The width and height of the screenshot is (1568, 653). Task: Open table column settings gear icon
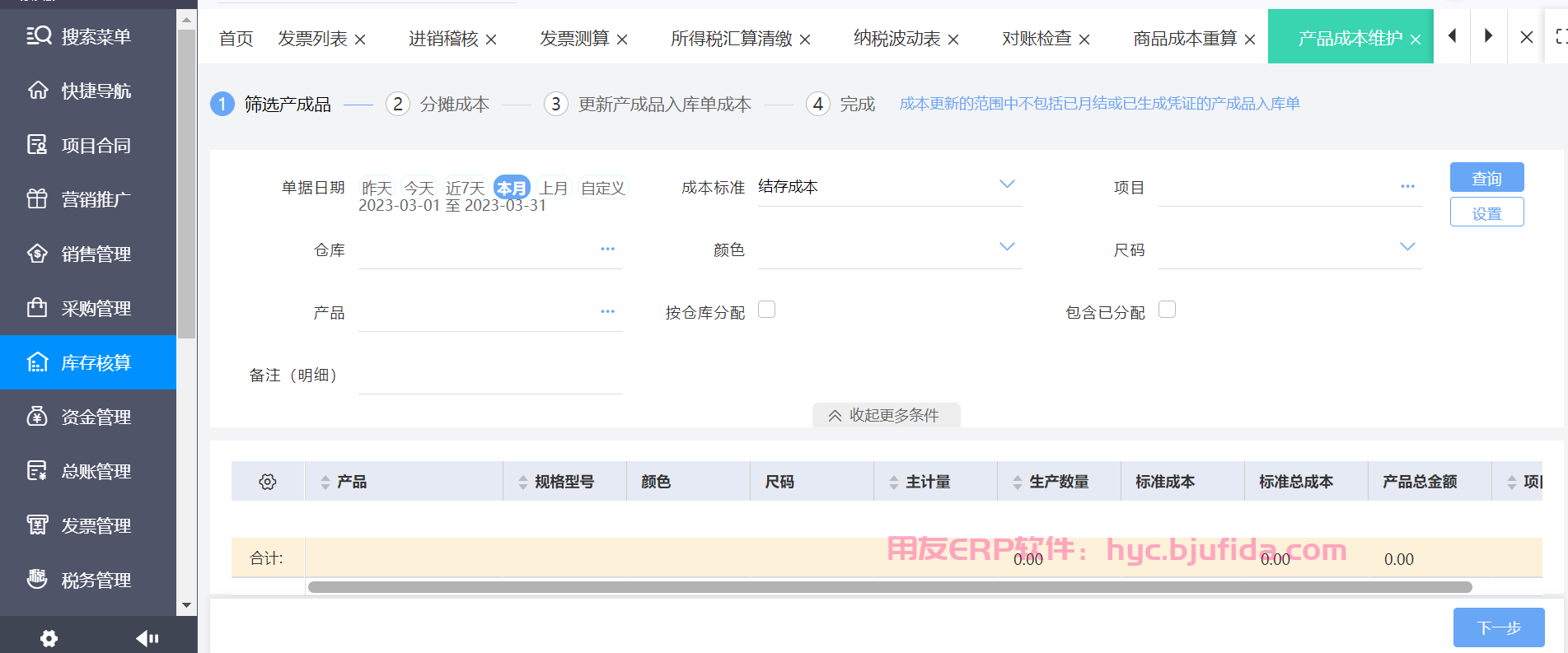pyautogui.click(x=268, y=482)
